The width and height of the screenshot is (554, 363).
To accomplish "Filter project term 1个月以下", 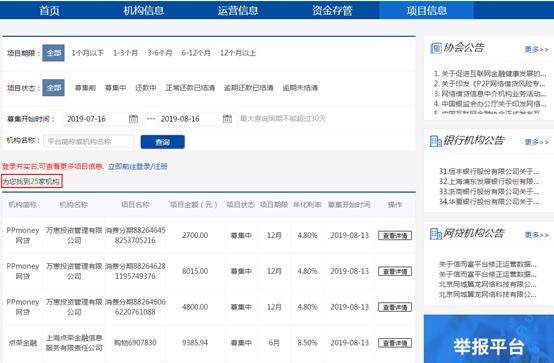I will [x=88, y=53].
